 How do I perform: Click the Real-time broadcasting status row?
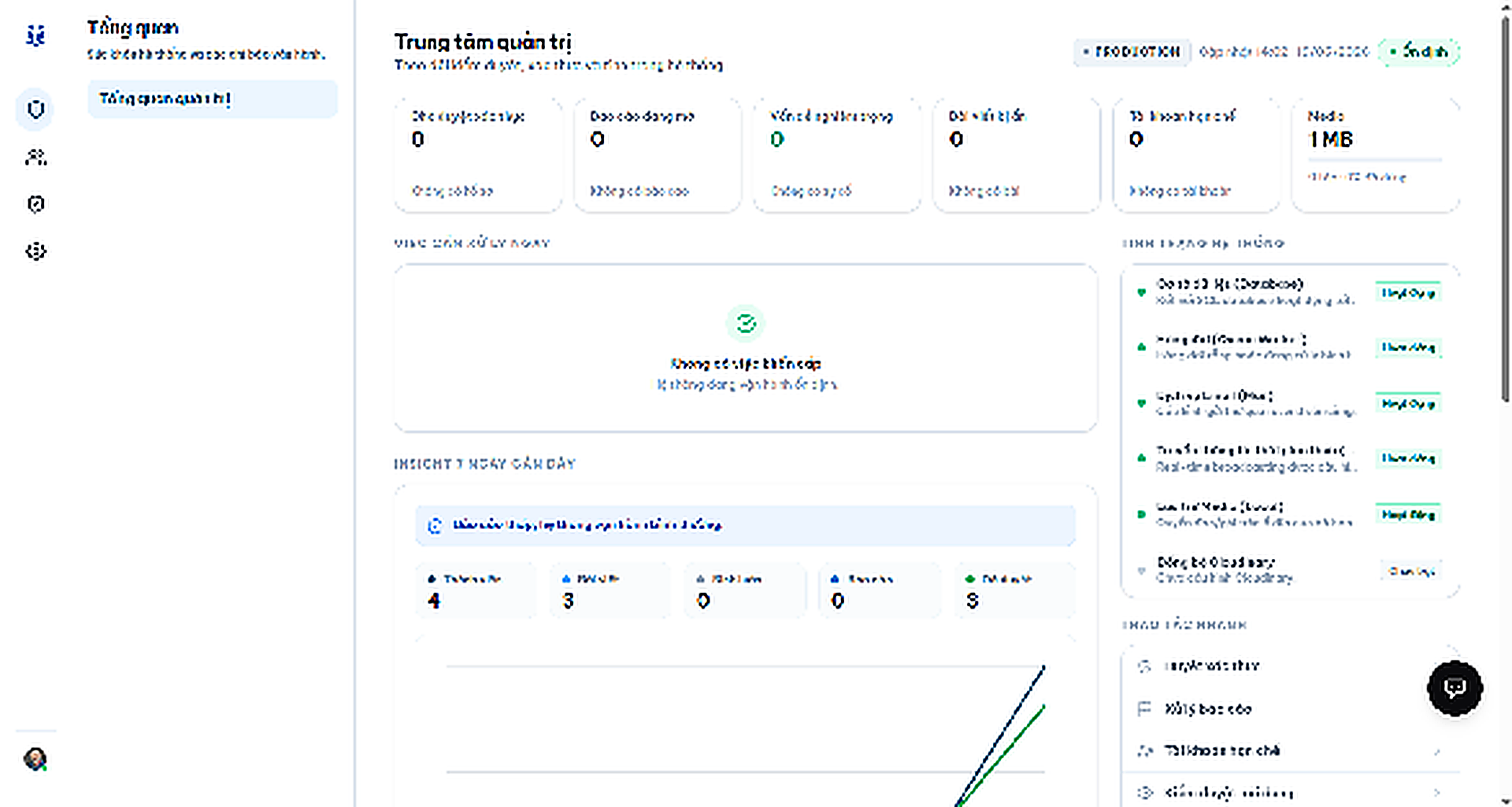coord(1290,458)
